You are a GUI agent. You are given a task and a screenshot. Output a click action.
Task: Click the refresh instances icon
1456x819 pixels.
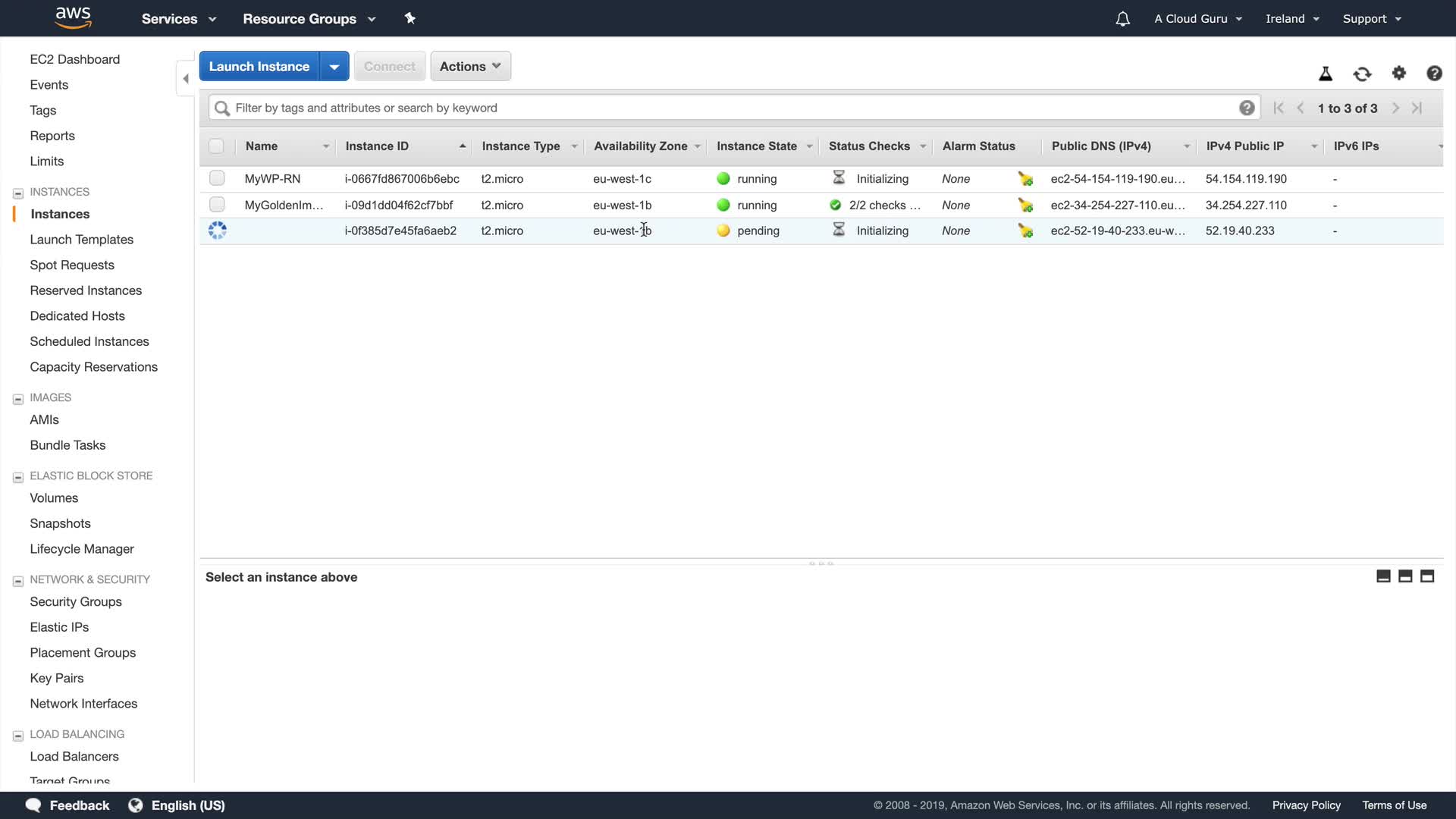click(x=1362, y=74)
